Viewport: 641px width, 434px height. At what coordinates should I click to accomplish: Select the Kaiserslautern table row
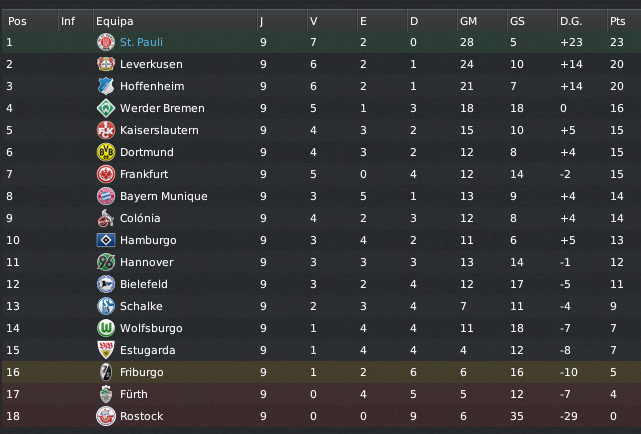[x=320, y=130]
